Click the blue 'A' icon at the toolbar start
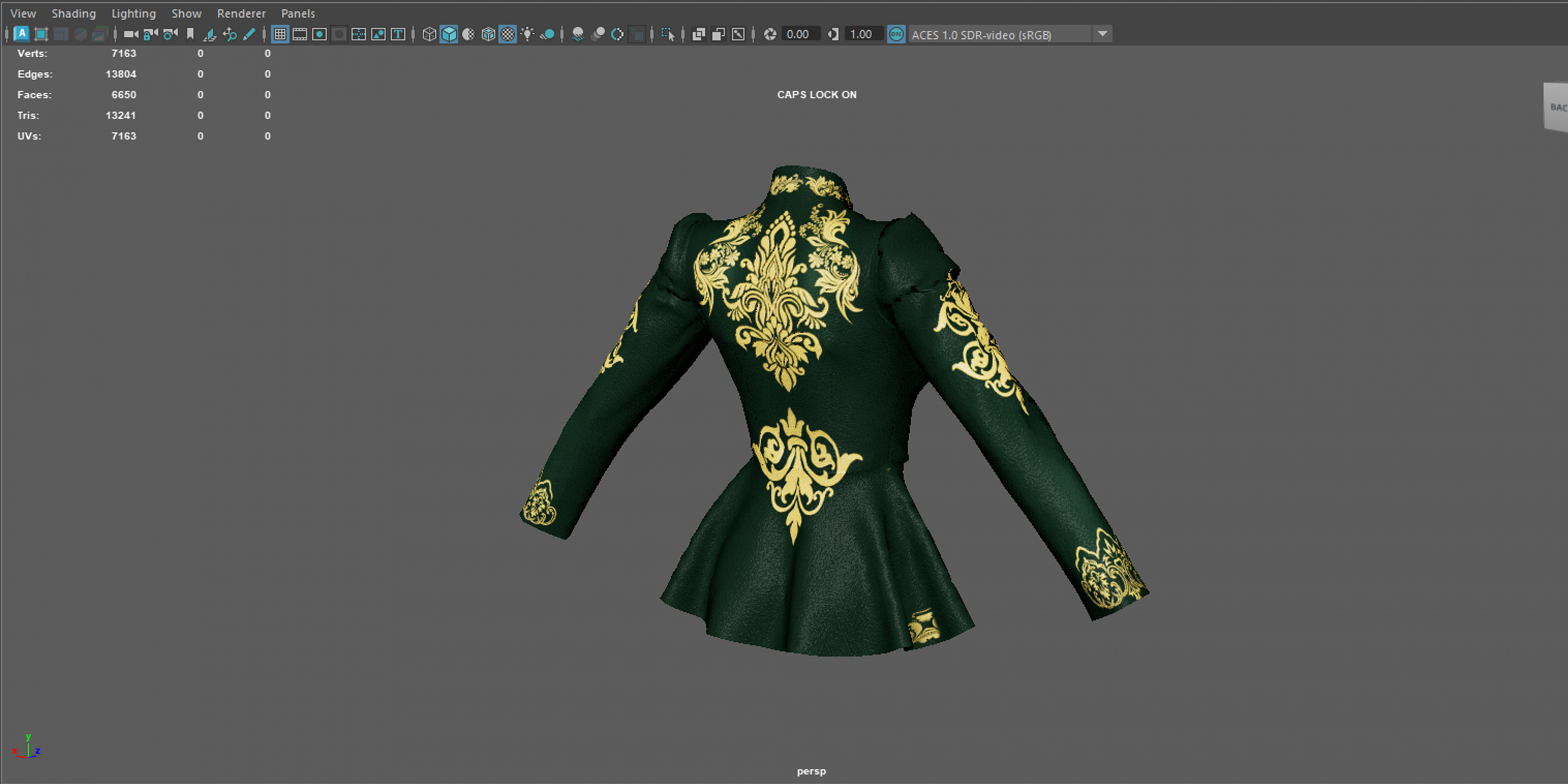 [x=22, y=34]
